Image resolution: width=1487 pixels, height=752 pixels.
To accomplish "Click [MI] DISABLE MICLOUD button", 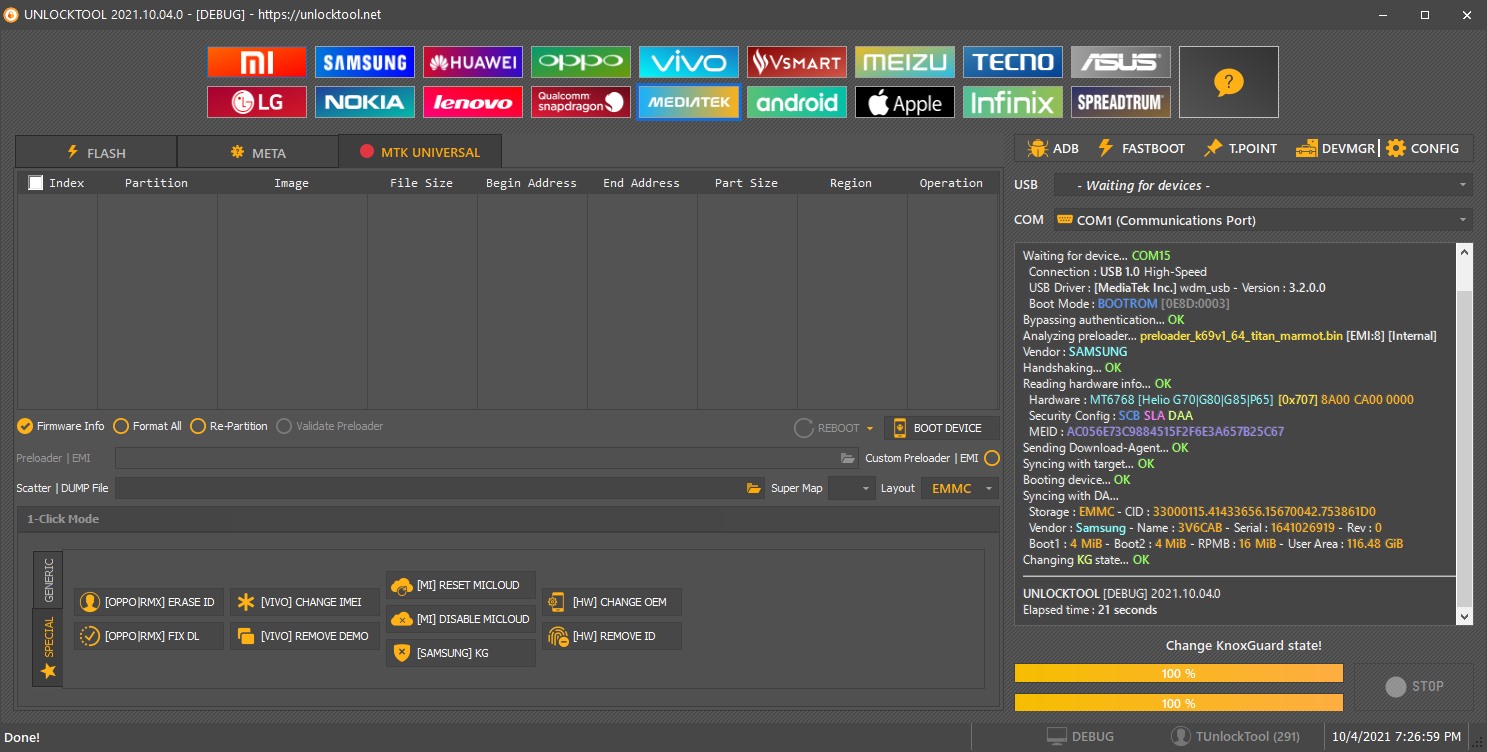I will 461,619.
